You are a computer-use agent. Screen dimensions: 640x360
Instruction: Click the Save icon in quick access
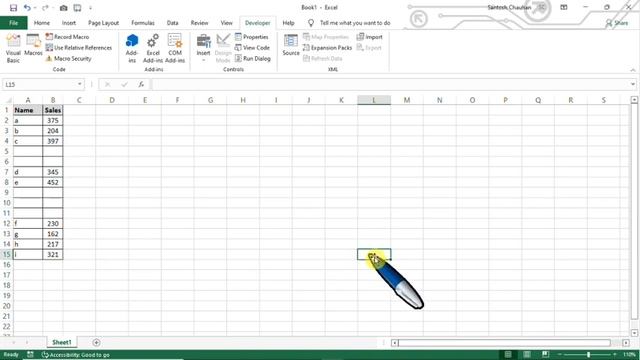pyautogui.click(x=13, y=8)
